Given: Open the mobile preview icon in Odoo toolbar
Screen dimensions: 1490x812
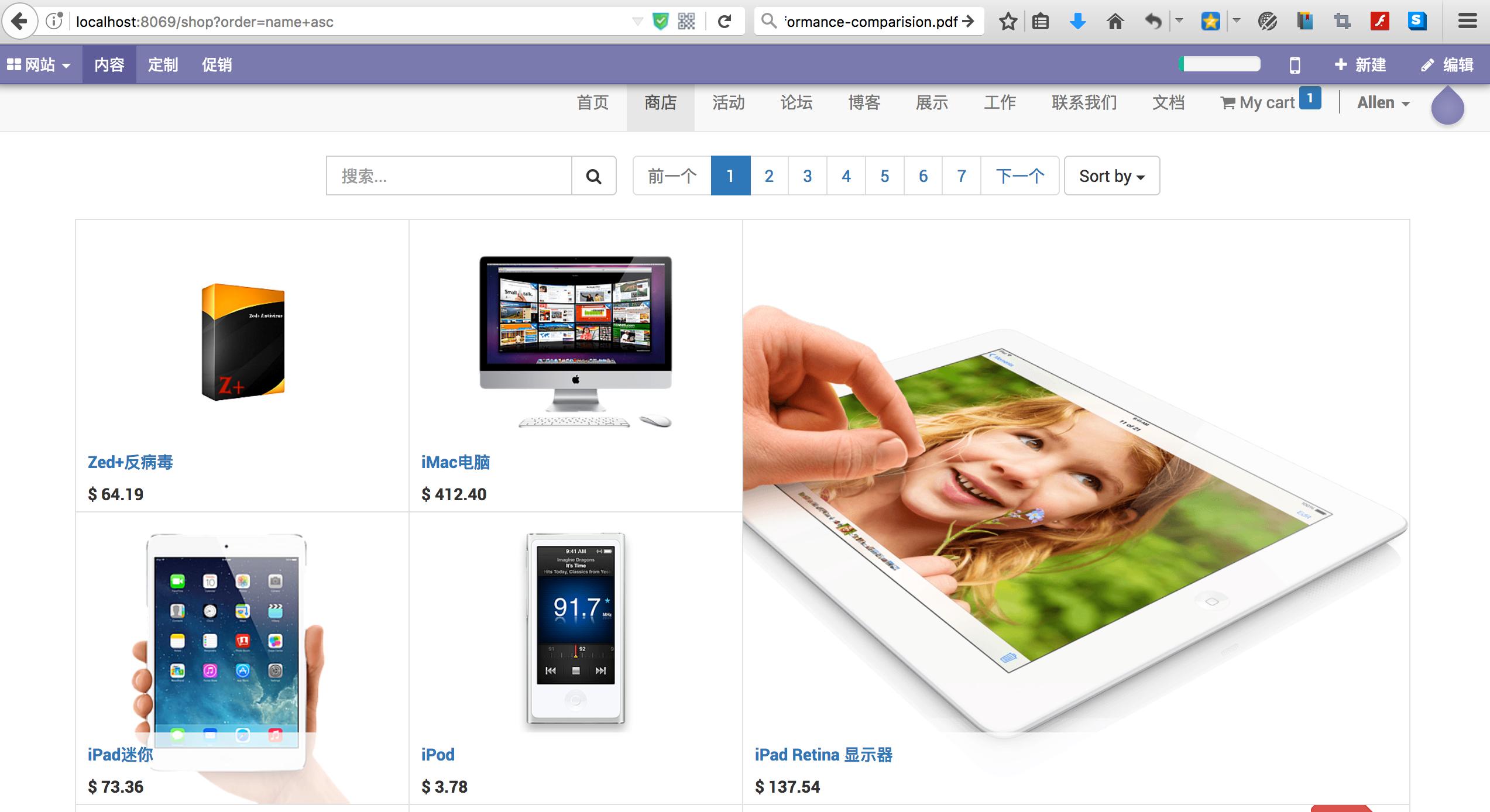Looking at the screenshot, I should [1294, 64].
